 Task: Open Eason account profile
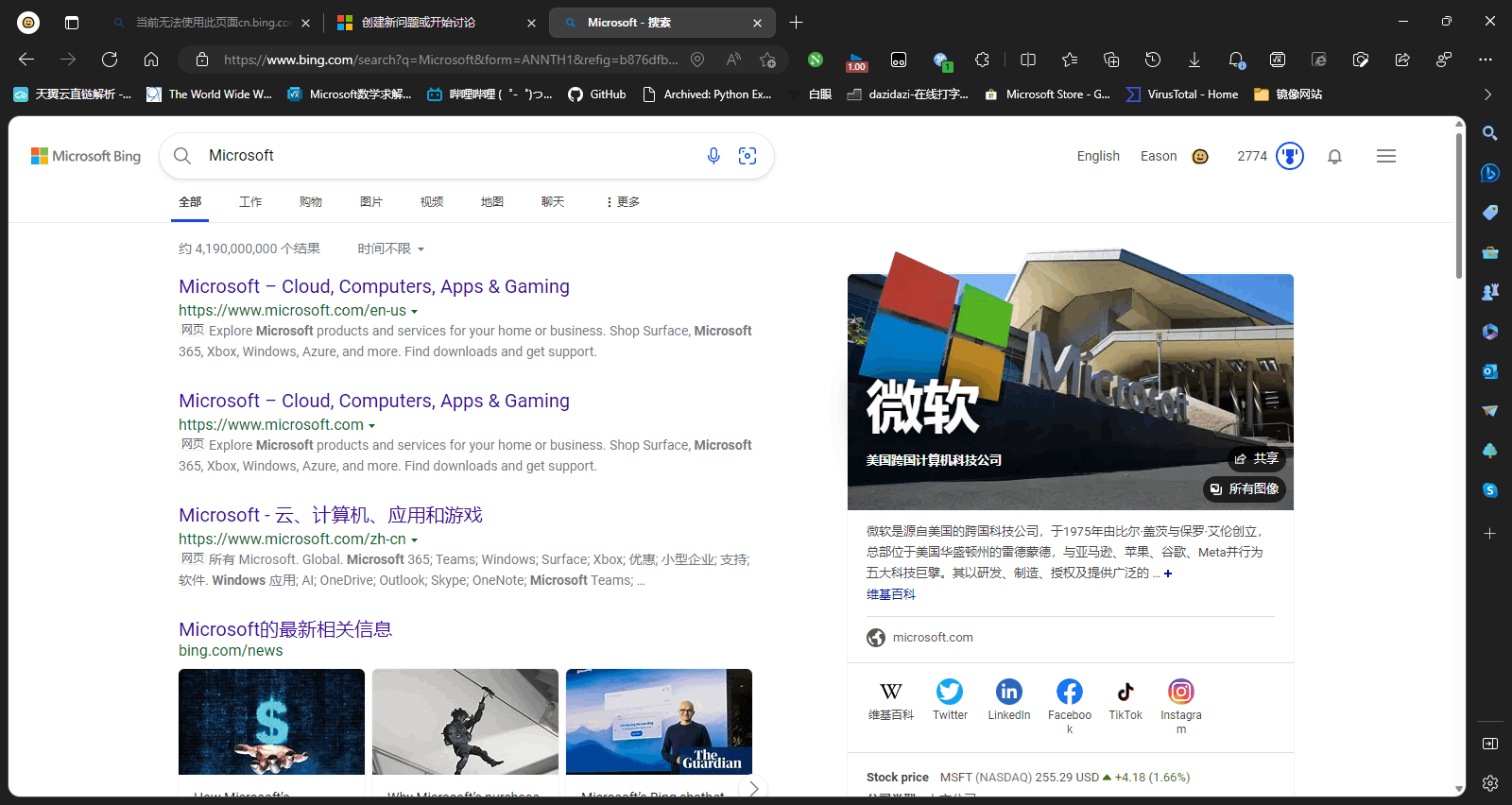click(x=1175, y=156)
